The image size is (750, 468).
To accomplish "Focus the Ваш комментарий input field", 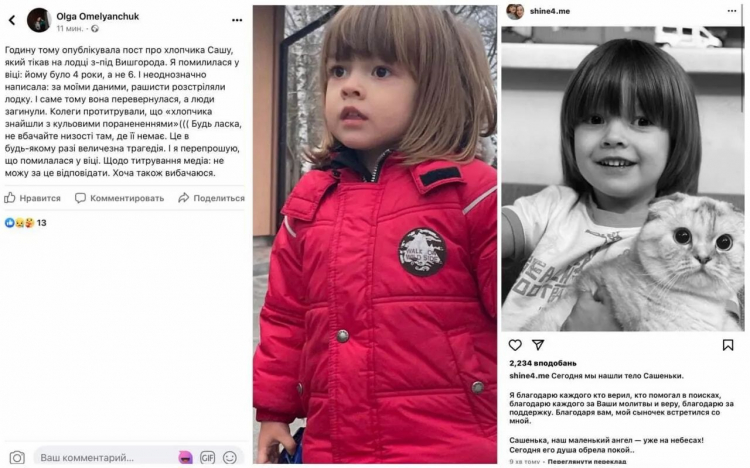I will coord(103,457).
